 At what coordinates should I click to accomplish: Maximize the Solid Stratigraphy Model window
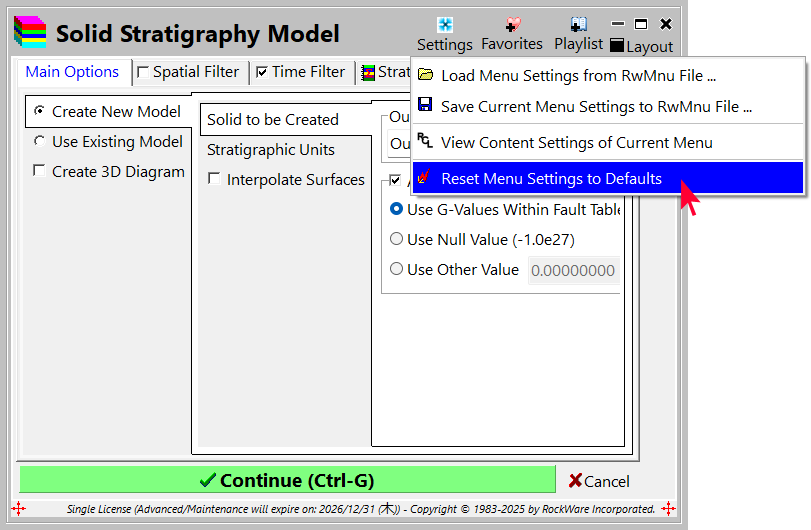[641, 24]
